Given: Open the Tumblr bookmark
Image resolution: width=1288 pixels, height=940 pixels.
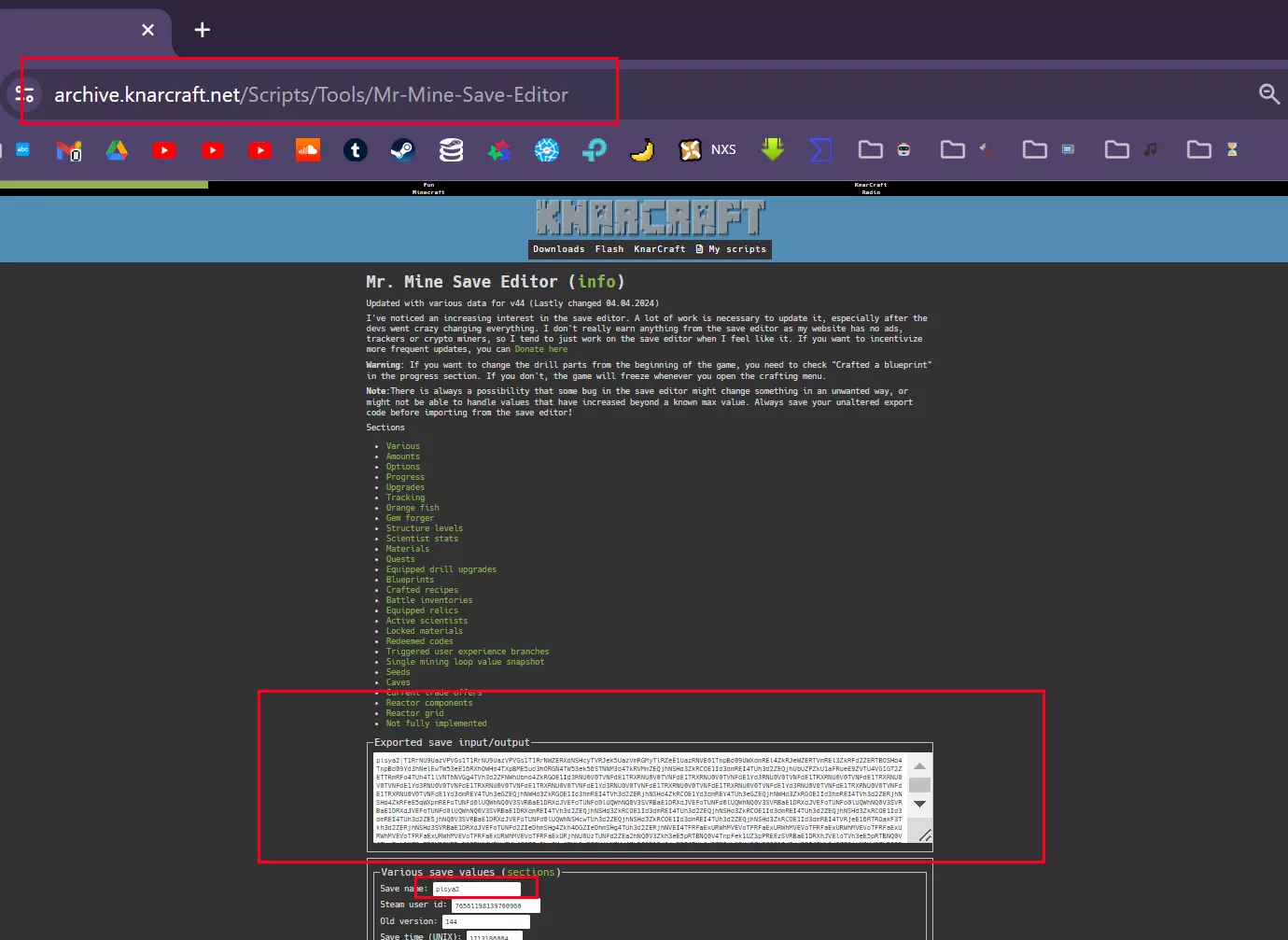Looking at the screenshot, I should pos(356,150).
